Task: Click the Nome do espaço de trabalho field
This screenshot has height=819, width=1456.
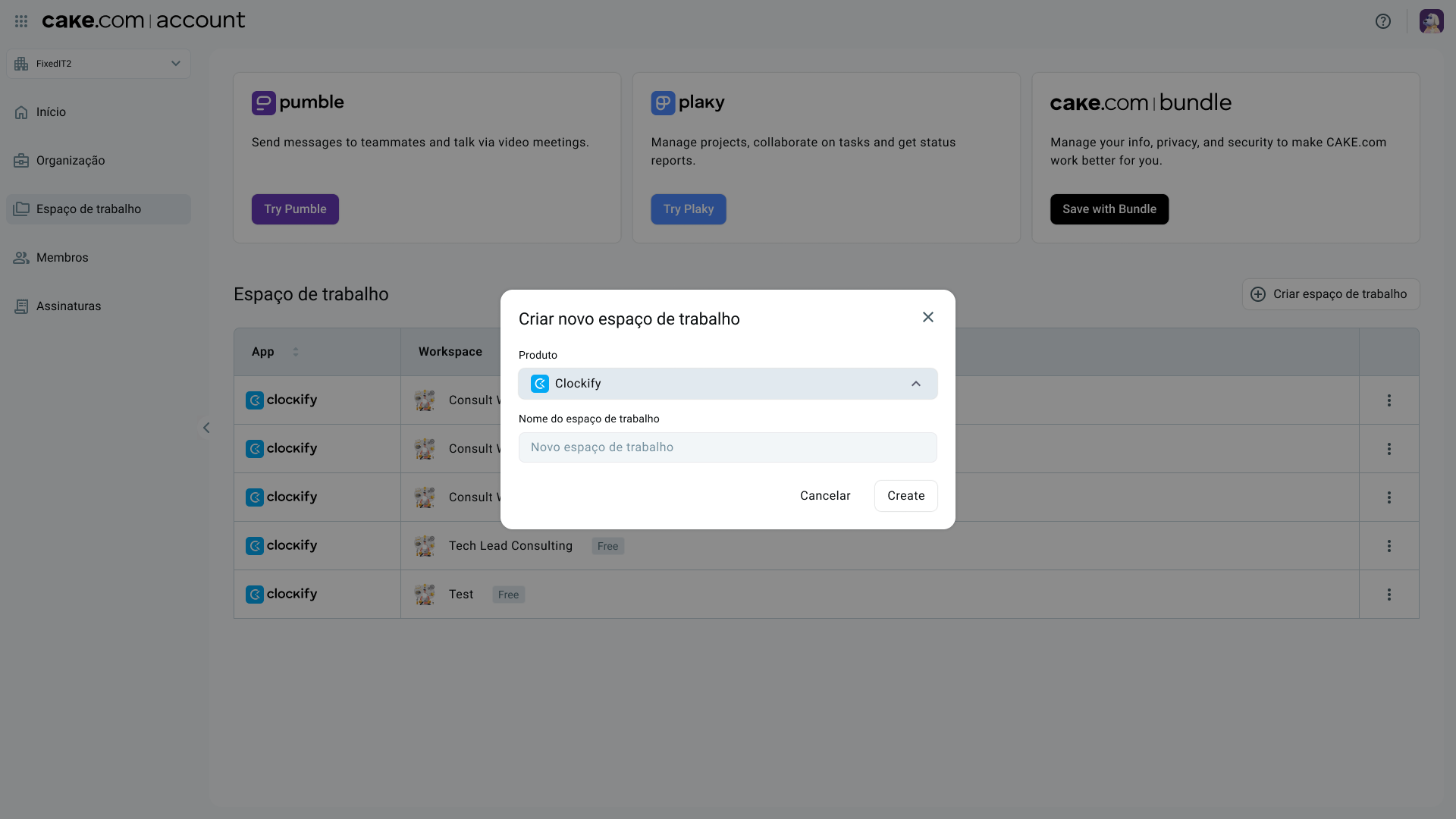Action: [727, 447]
